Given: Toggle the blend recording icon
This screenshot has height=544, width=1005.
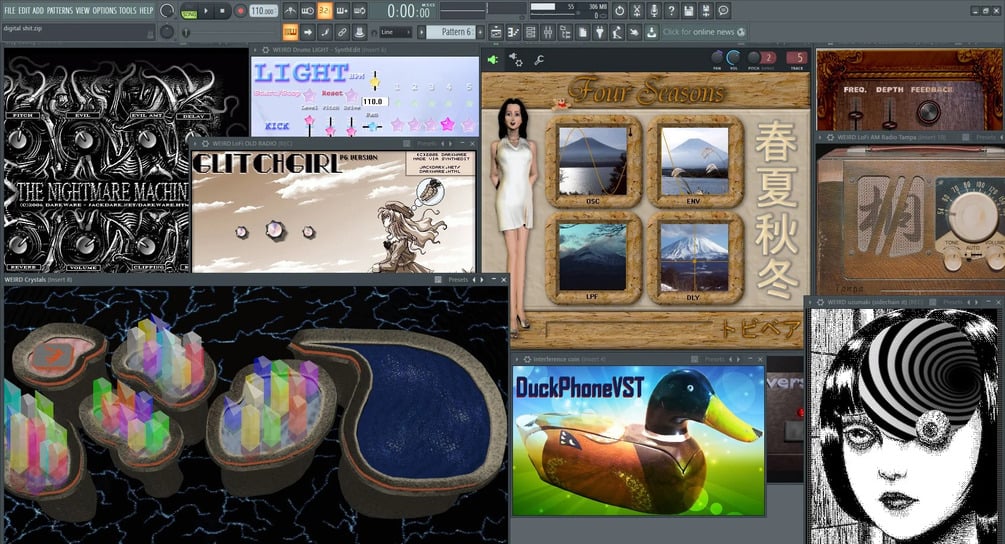Looking at the screenshot, I should tap(342, 11).
